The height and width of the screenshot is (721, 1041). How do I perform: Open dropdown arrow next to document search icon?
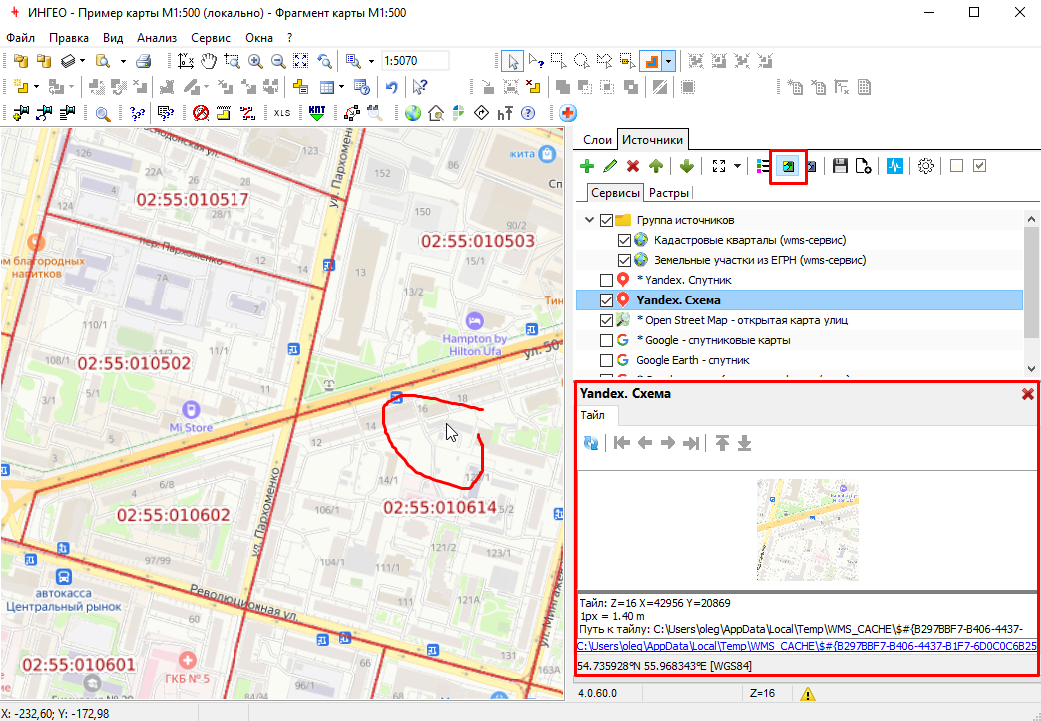123,61
